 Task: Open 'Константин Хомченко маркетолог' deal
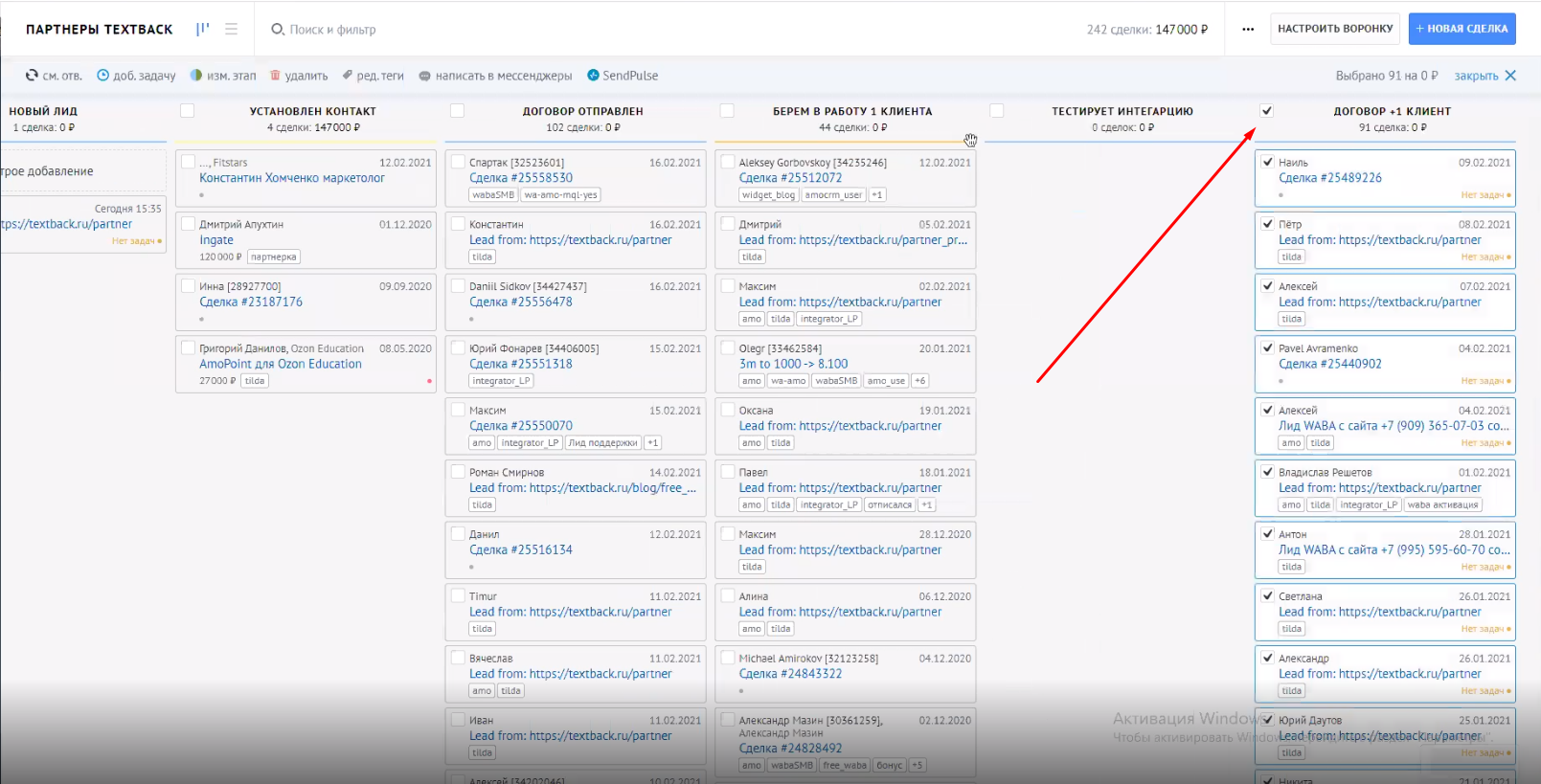tap(292, 178)
